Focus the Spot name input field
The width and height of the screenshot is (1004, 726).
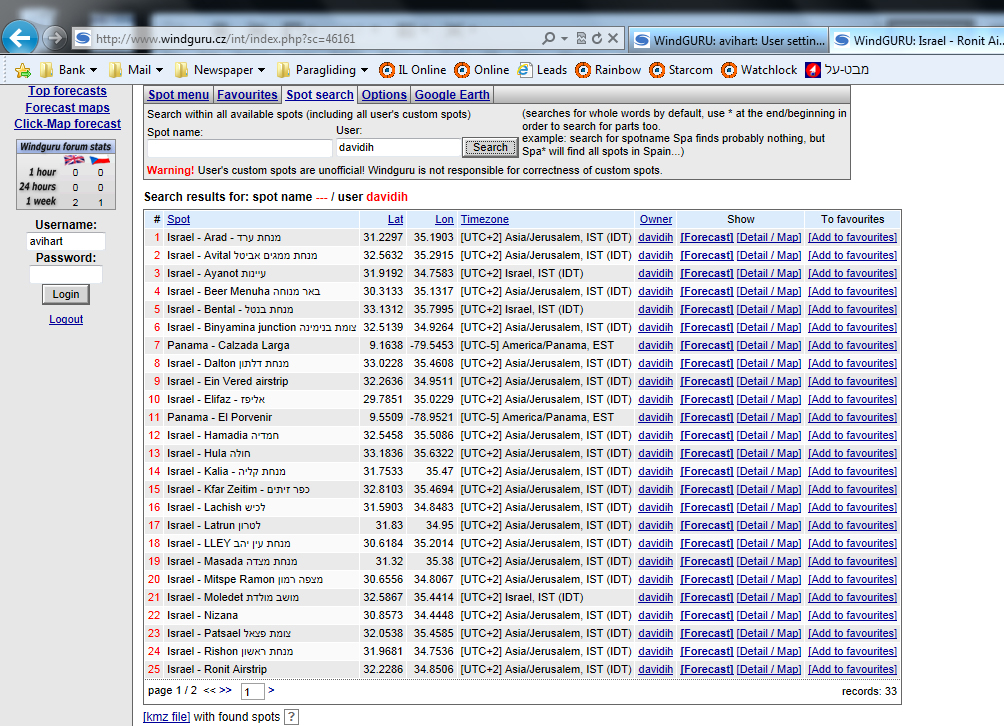(239, 148)
